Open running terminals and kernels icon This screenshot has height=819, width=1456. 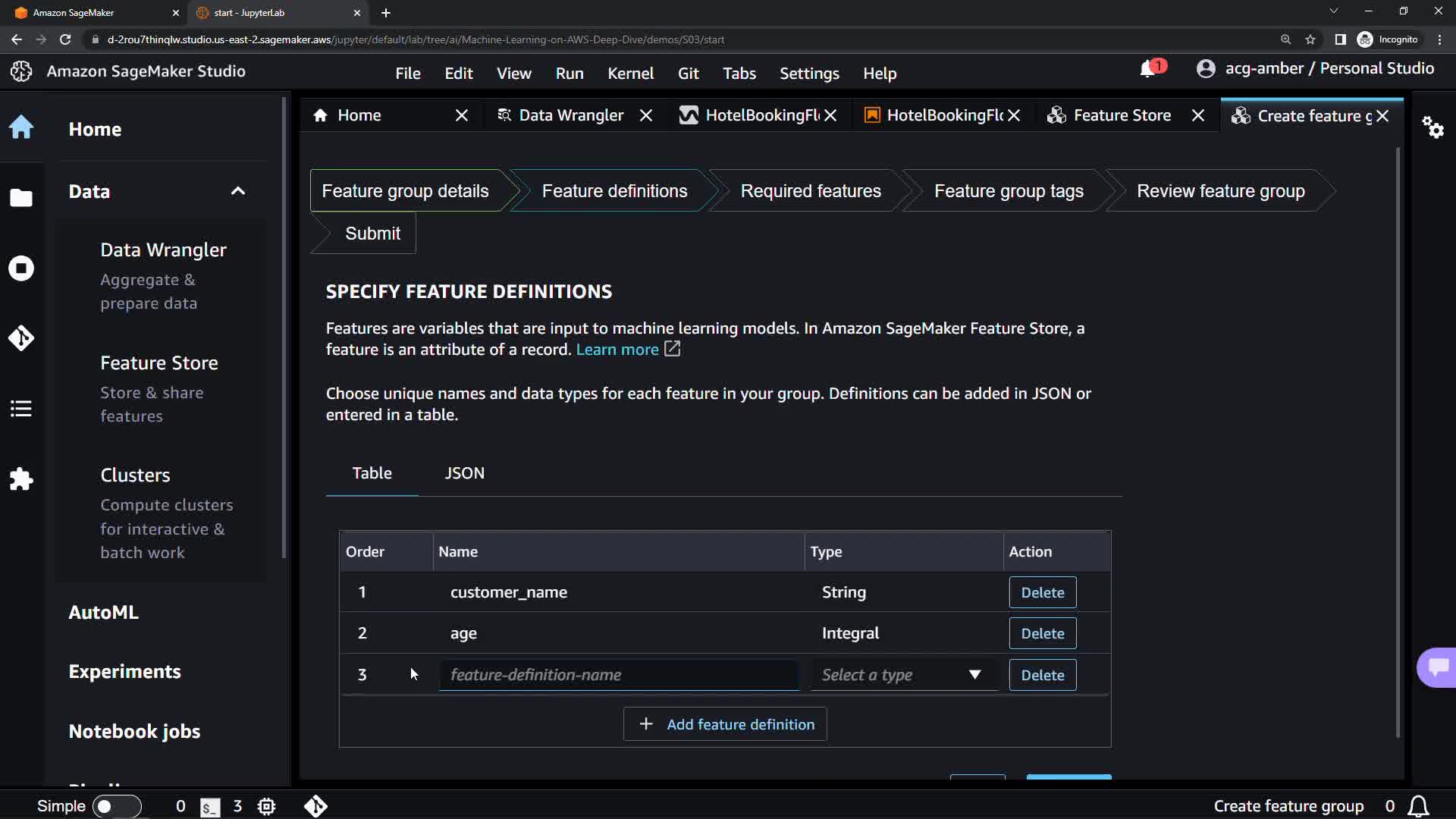pyautogui.click(x=21, y=268)
